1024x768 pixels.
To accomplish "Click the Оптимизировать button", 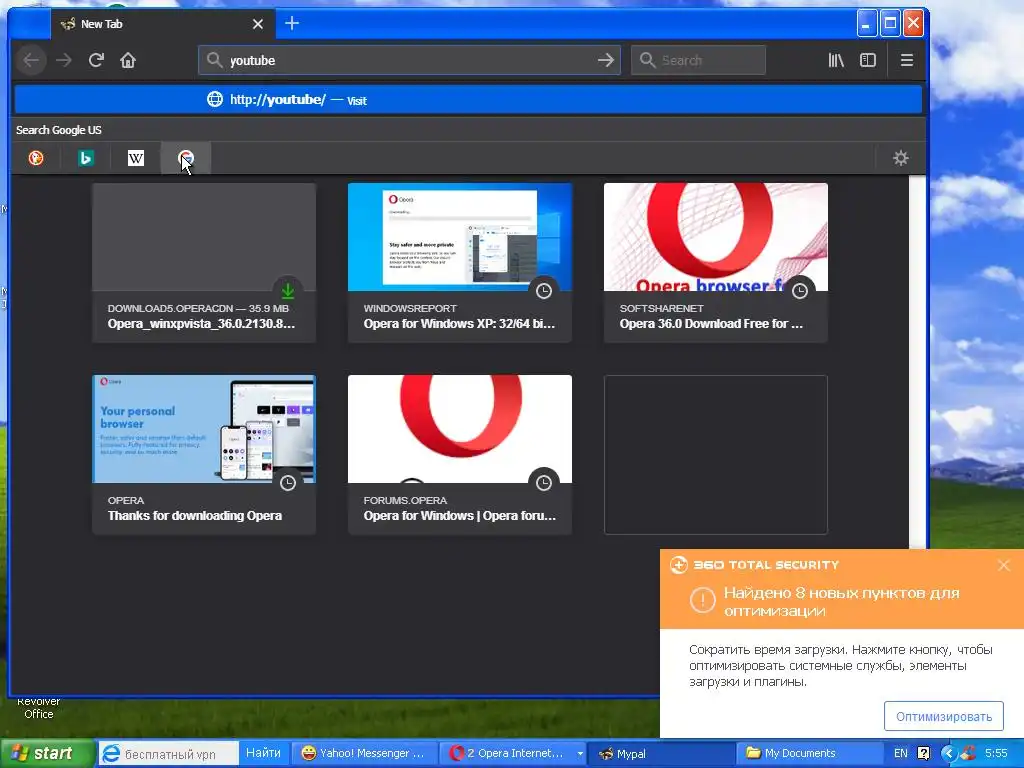I will tap(944, 716).
